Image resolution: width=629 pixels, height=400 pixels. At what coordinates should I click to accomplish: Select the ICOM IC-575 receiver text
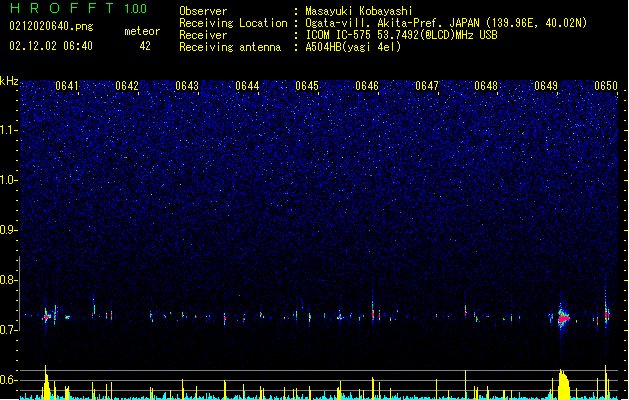click(401, 35)
